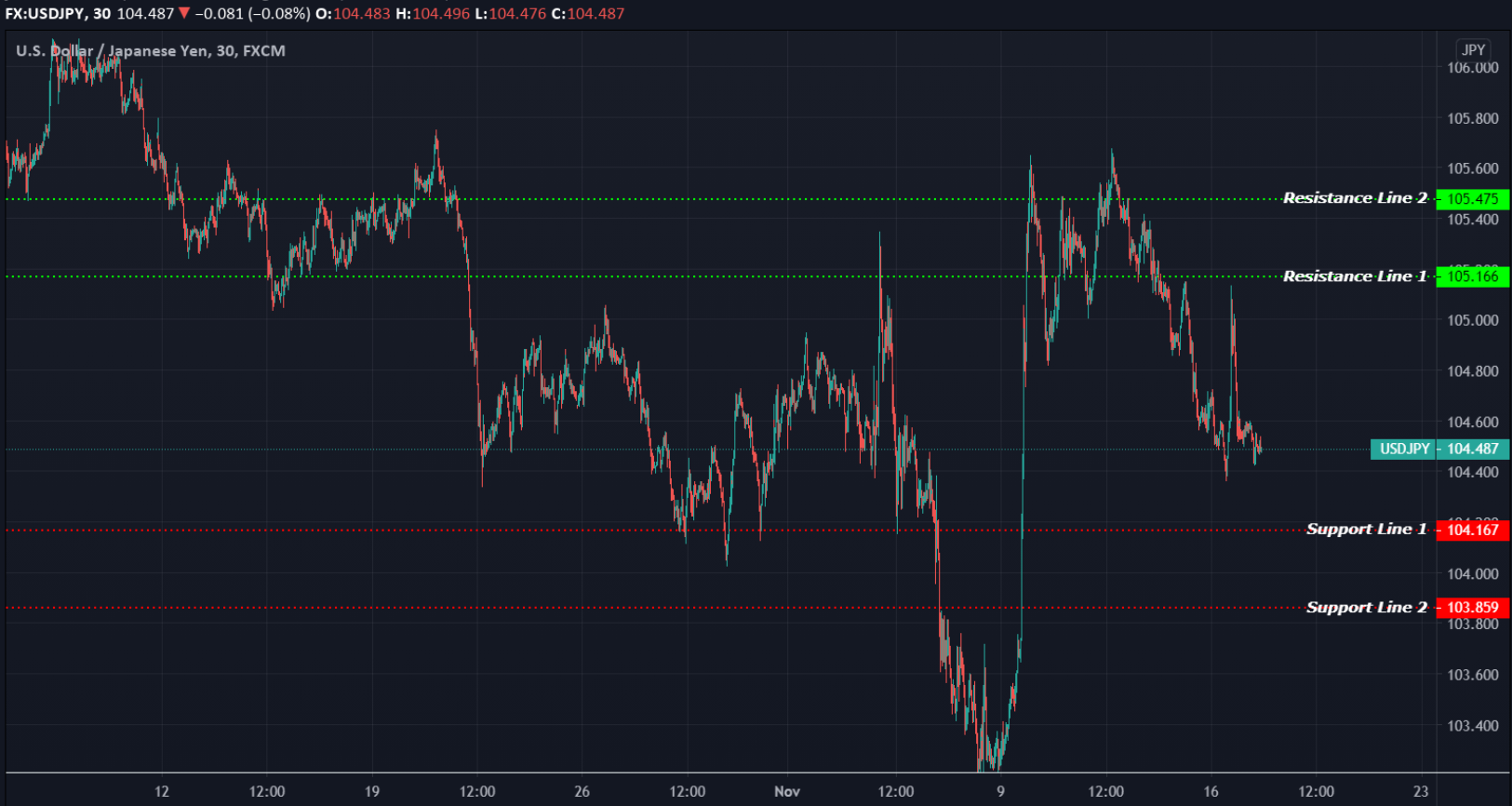Click the 12 date label on time axis

(162, 792)
